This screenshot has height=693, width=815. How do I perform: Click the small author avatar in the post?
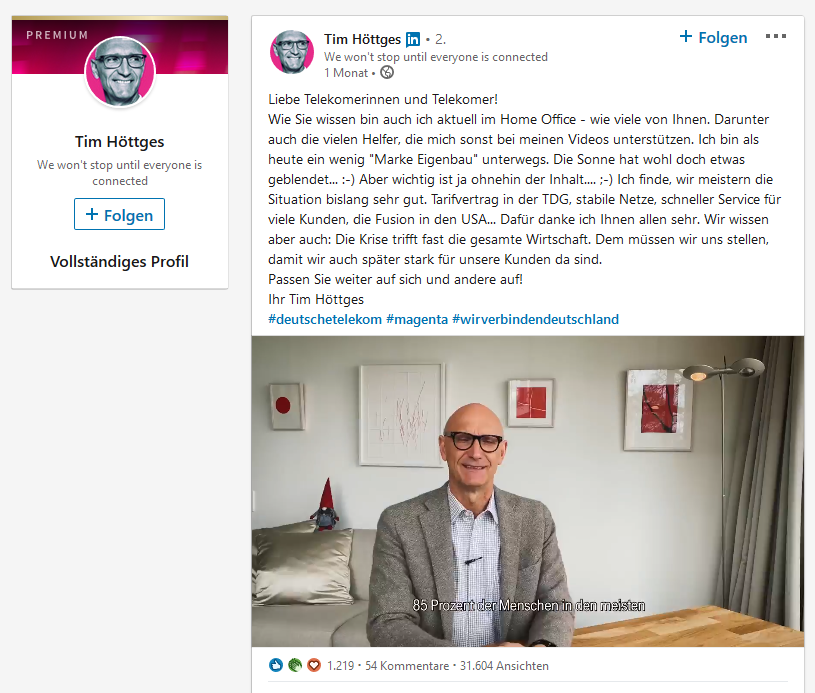pyautogui.click(x=292, y=51)
